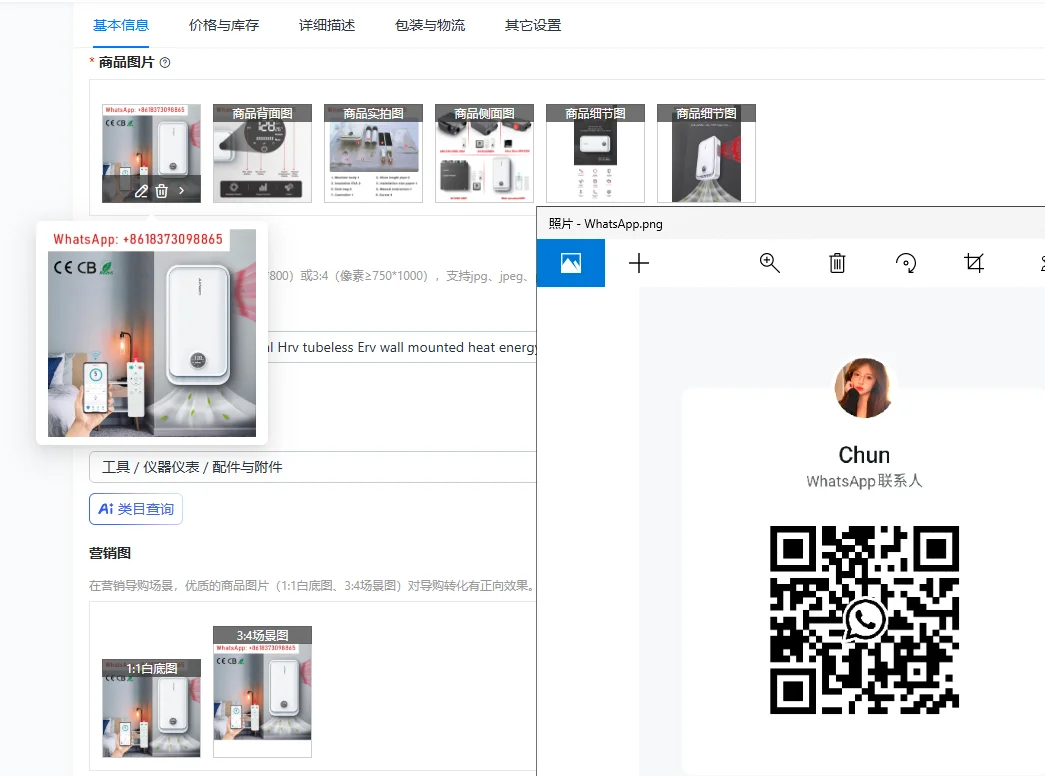Open the 工具 / 仪器仪表 category dropdown
The width and height of the screenshot is (1045, 776).
[313, 467]
